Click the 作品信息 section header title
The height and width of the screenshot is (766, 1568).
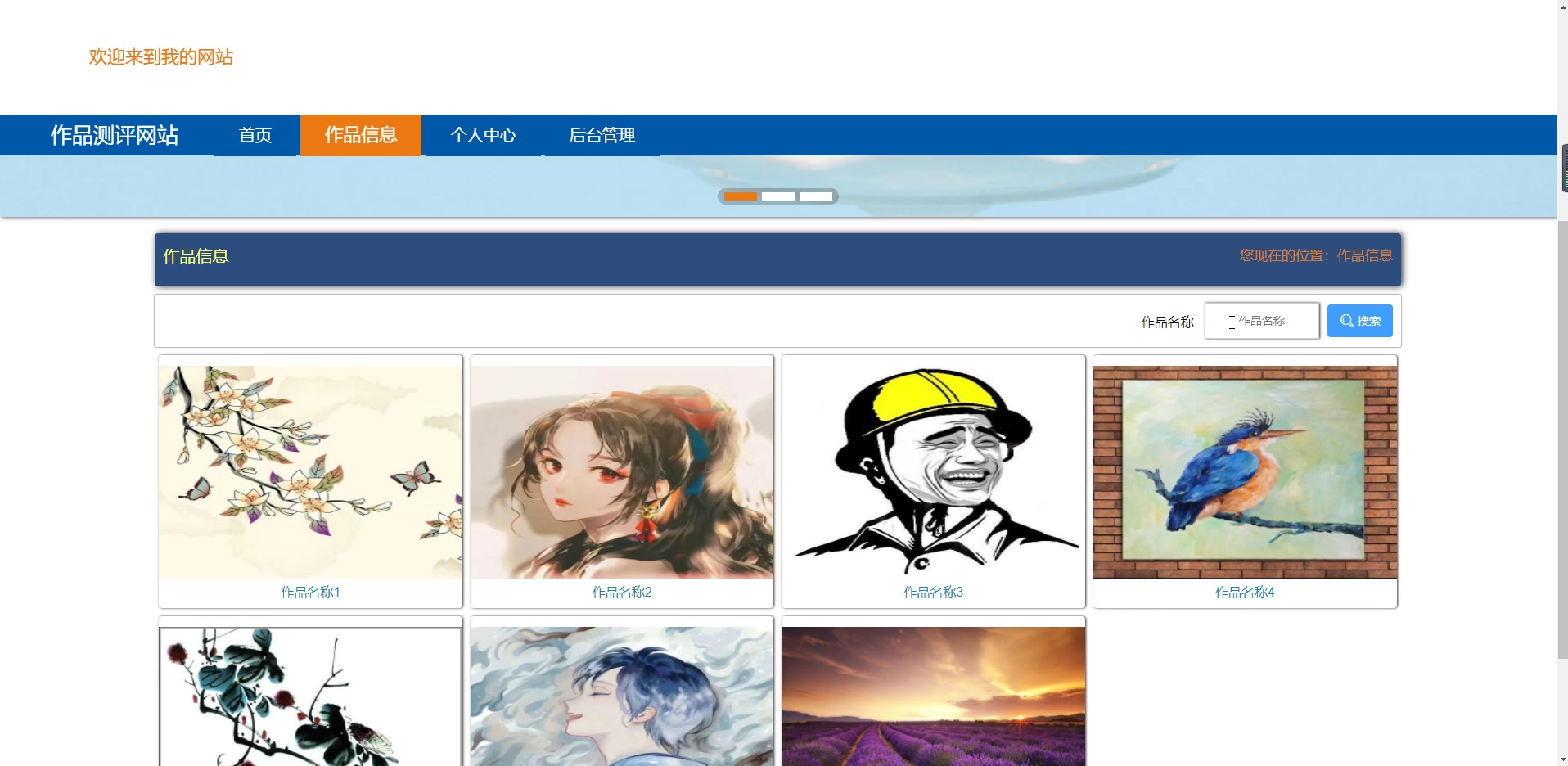click(196, 256)
